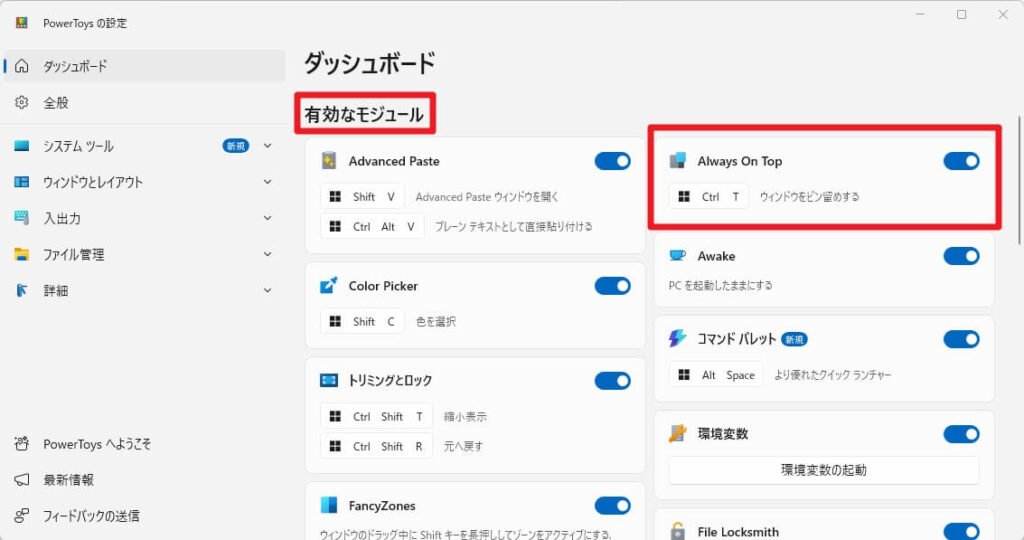1024x540 pixels.
Task: Click the FancyZones module icon
Action: tap(328, 505)
